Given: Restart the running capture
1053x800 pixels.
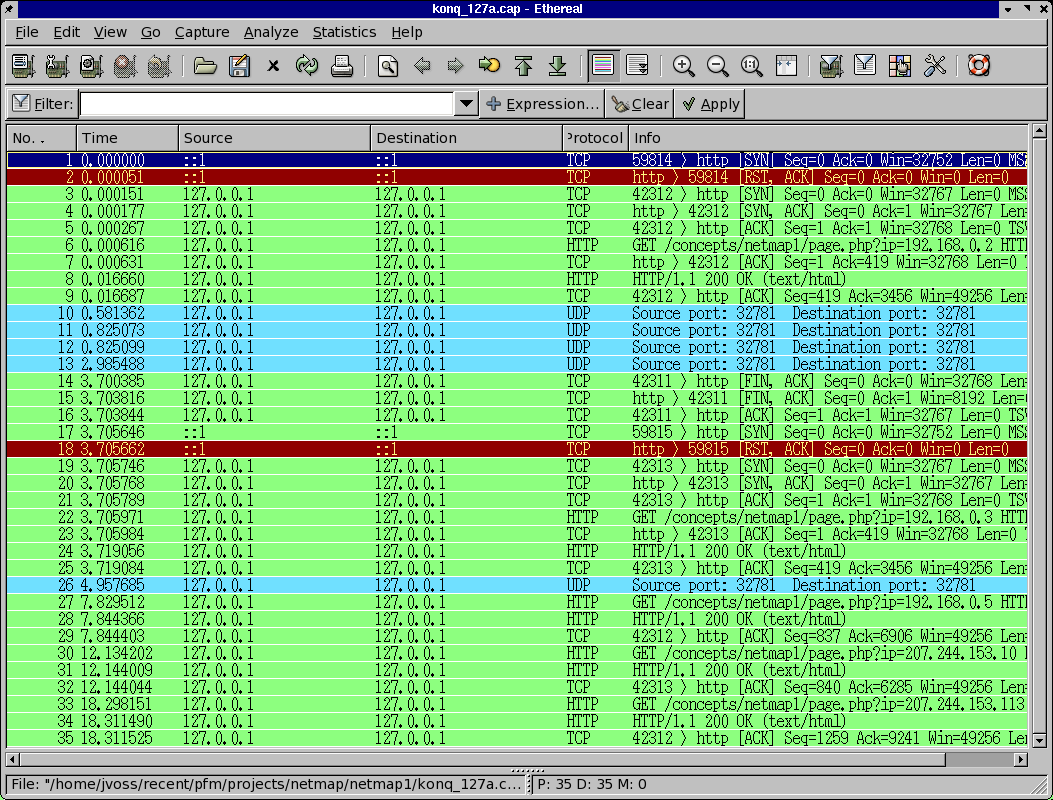Looking at the screenshot, I should [x=159, y=66].
